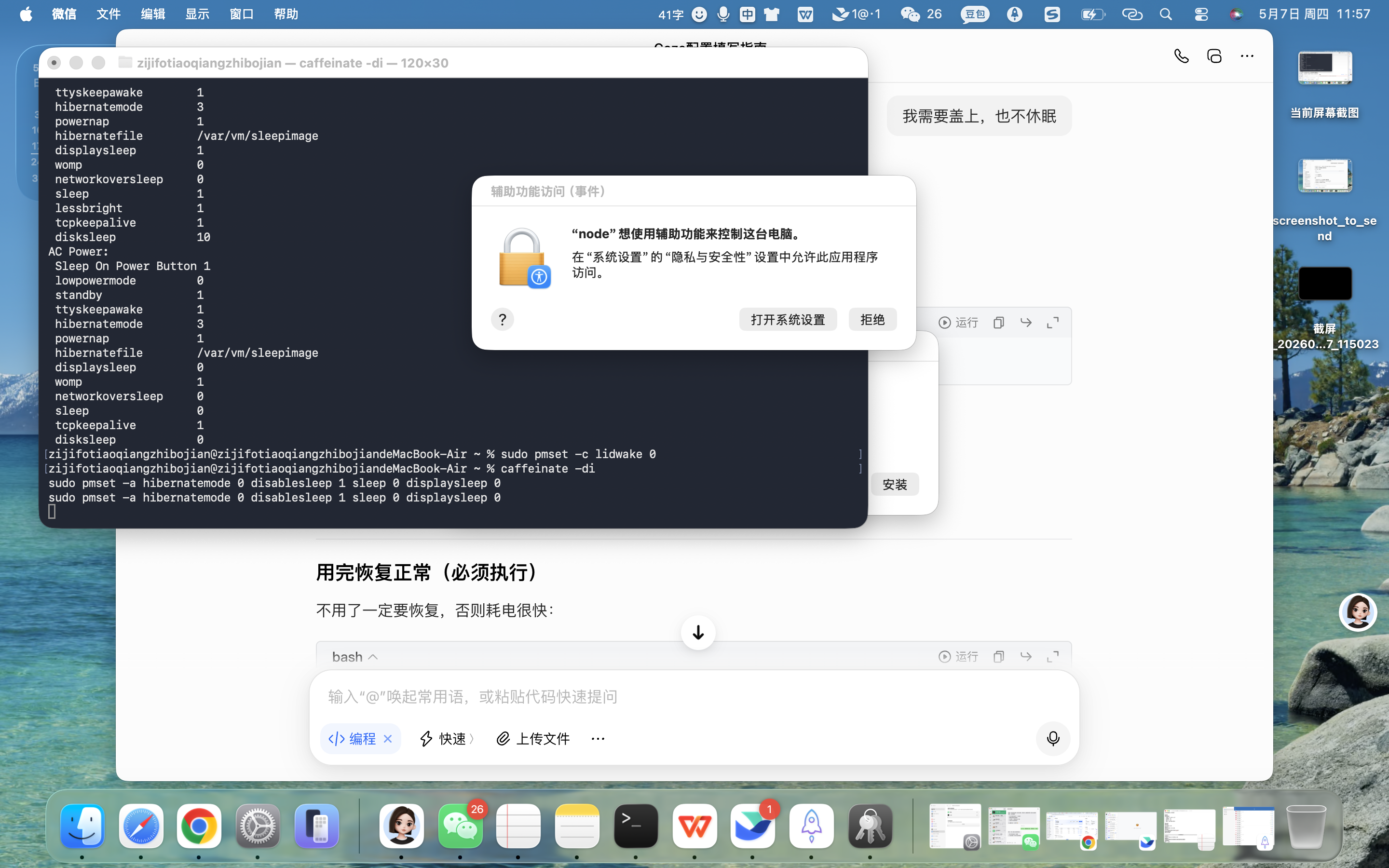Open Spotlight search in the menu bar
This screenshot has width=1389, height=868.
[1165, 14]
